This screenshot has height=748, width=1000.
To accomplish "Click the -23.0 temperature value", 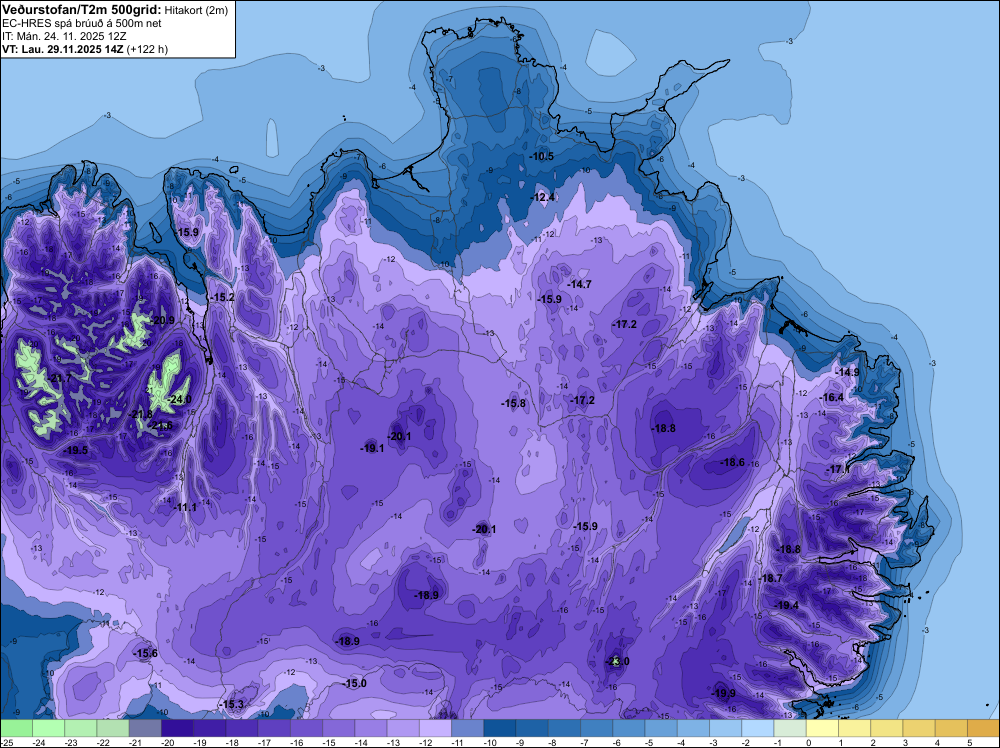I will [x=617, y=661].
